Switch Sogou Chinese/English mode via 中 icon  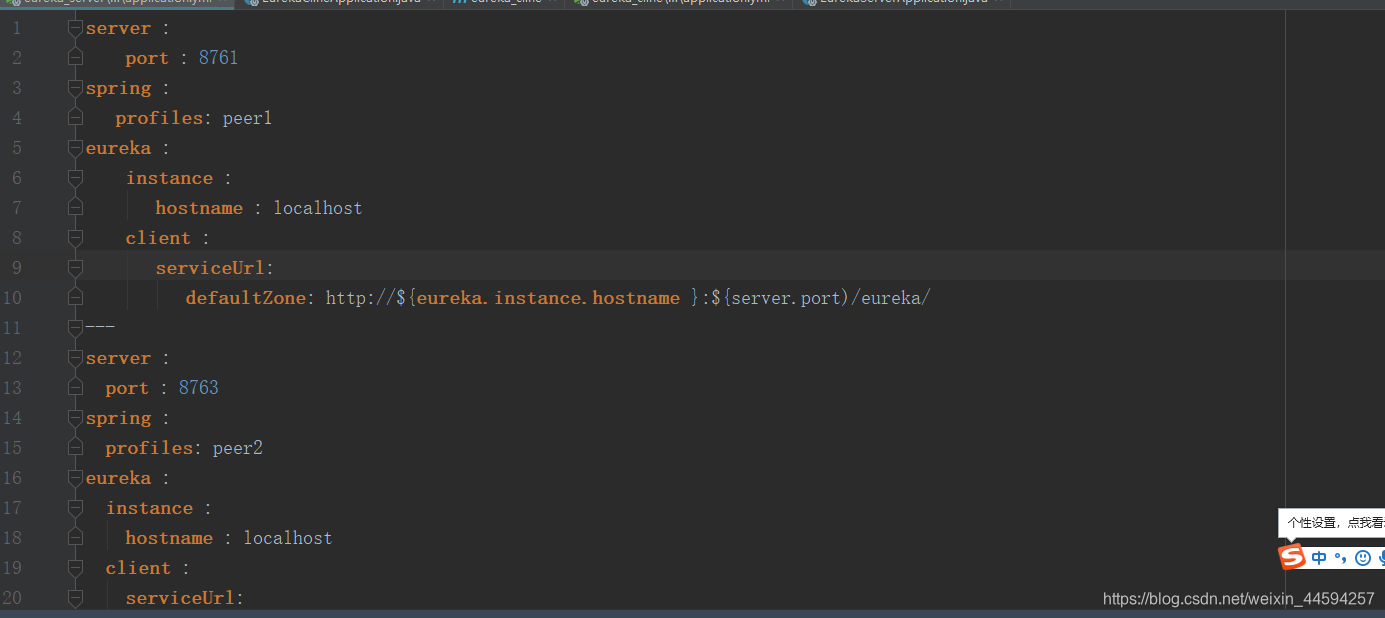(1319, 558)
